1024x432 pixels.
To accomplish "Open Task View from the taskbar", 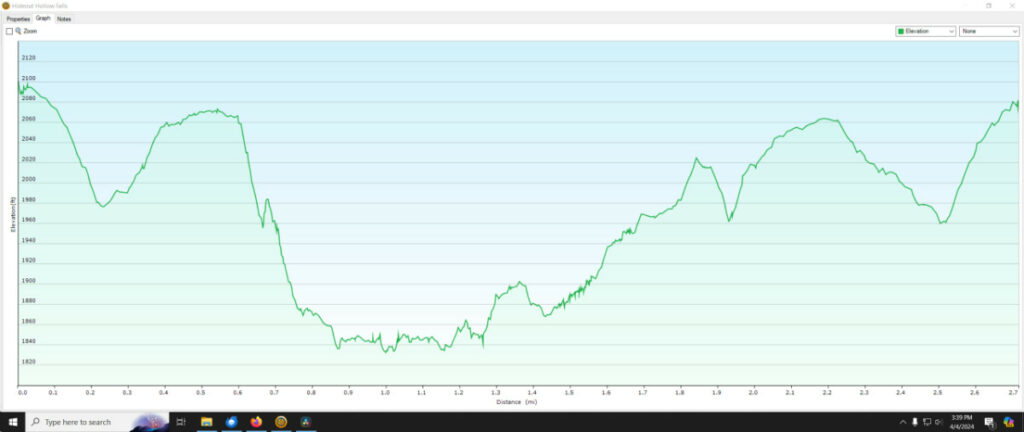I will (x=181, y=422).
